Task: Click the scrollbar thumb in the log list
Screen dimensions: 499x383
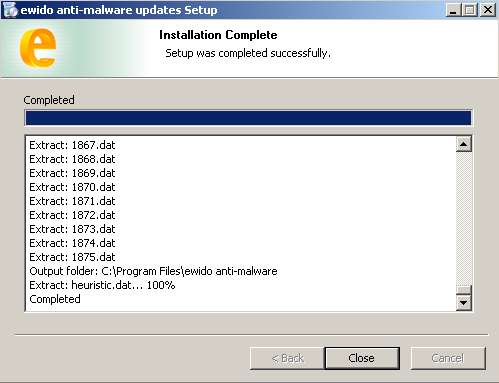Action: click(464, 290)
